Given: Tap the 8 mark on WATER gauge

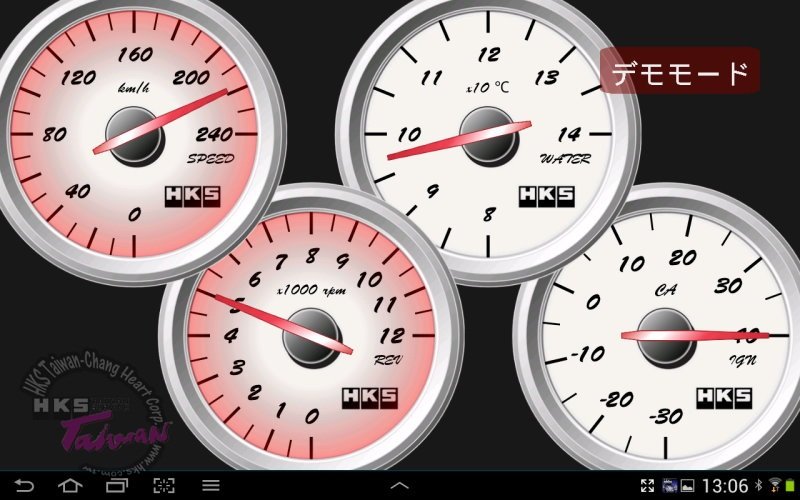Looking at the screenshot, I should pyautogui.click(x=489, y=214).
